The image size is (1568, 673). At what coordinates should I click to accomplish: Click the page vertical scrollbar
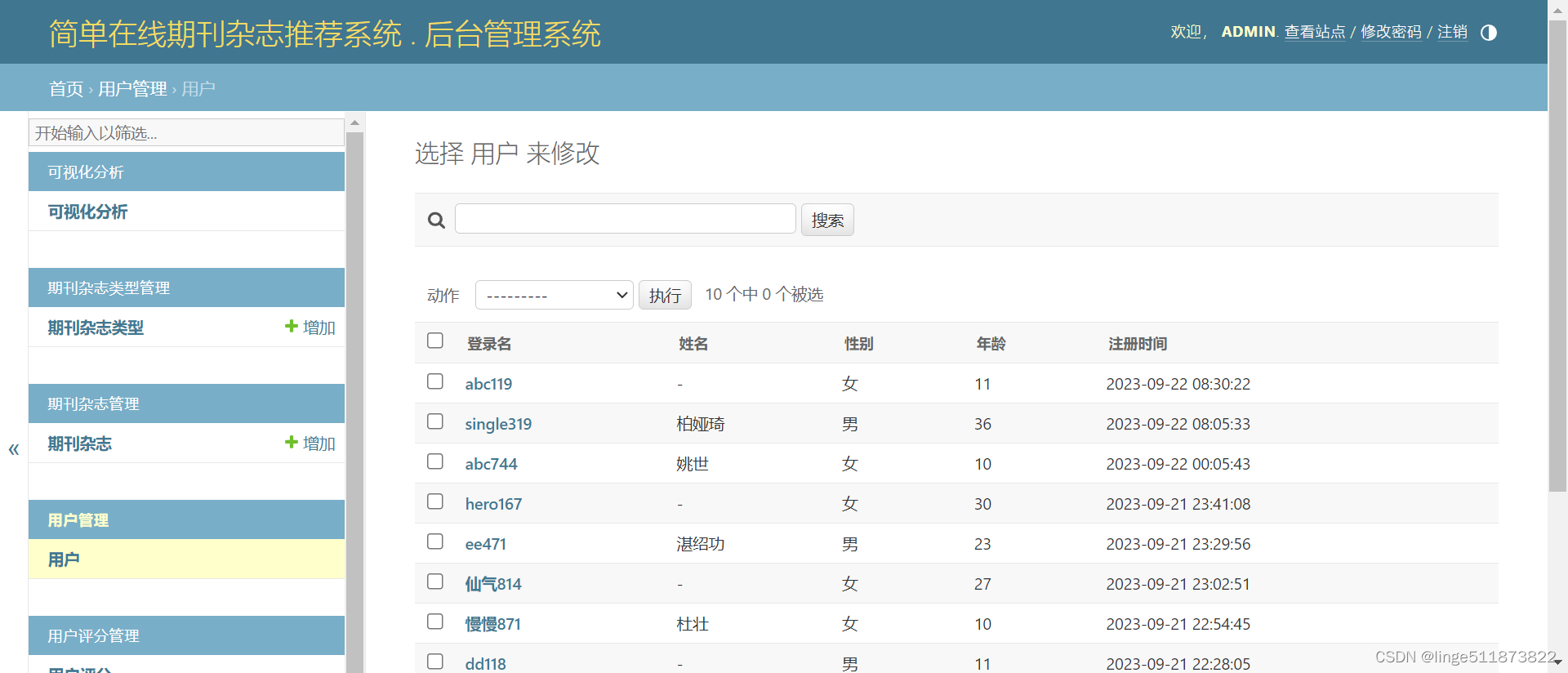[x=1557, y=255]
